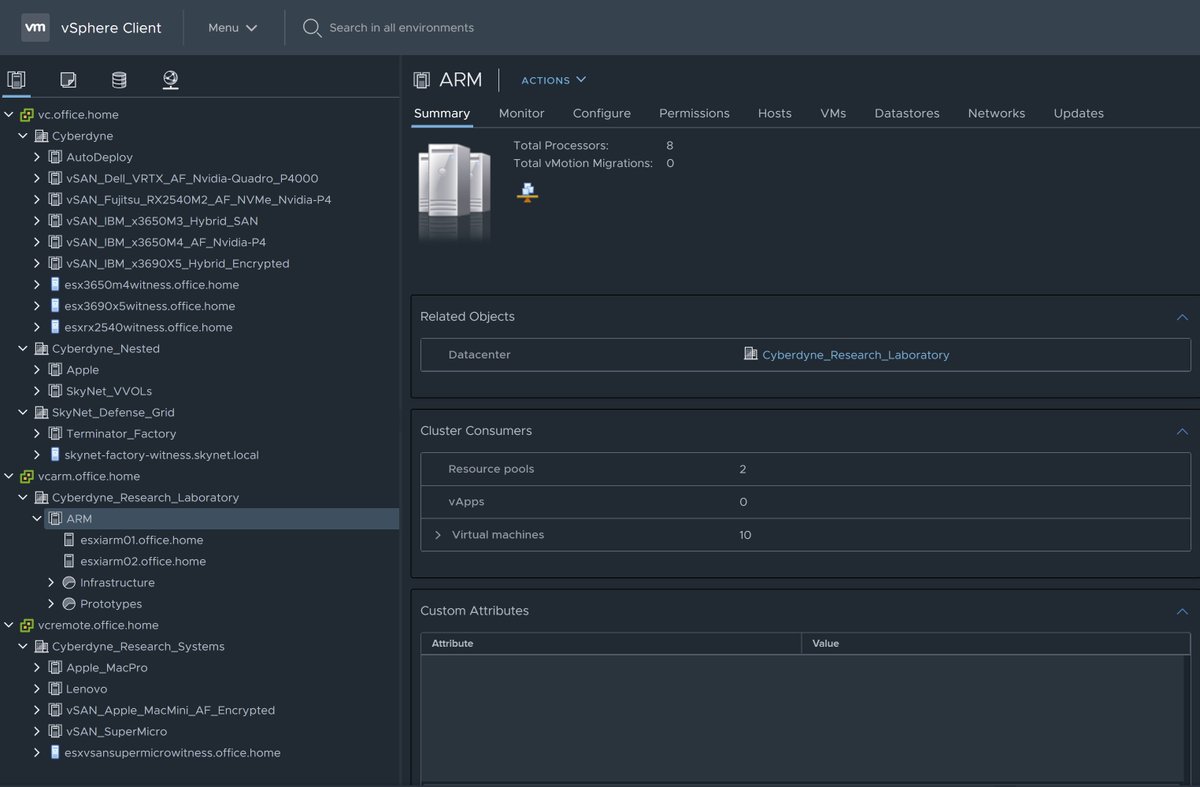The height and width of the screenshot is (787, 1200).
Task: Open the Cyberdyne_Research_Laboratory datacenter link
Action: (x=855, y=355)
